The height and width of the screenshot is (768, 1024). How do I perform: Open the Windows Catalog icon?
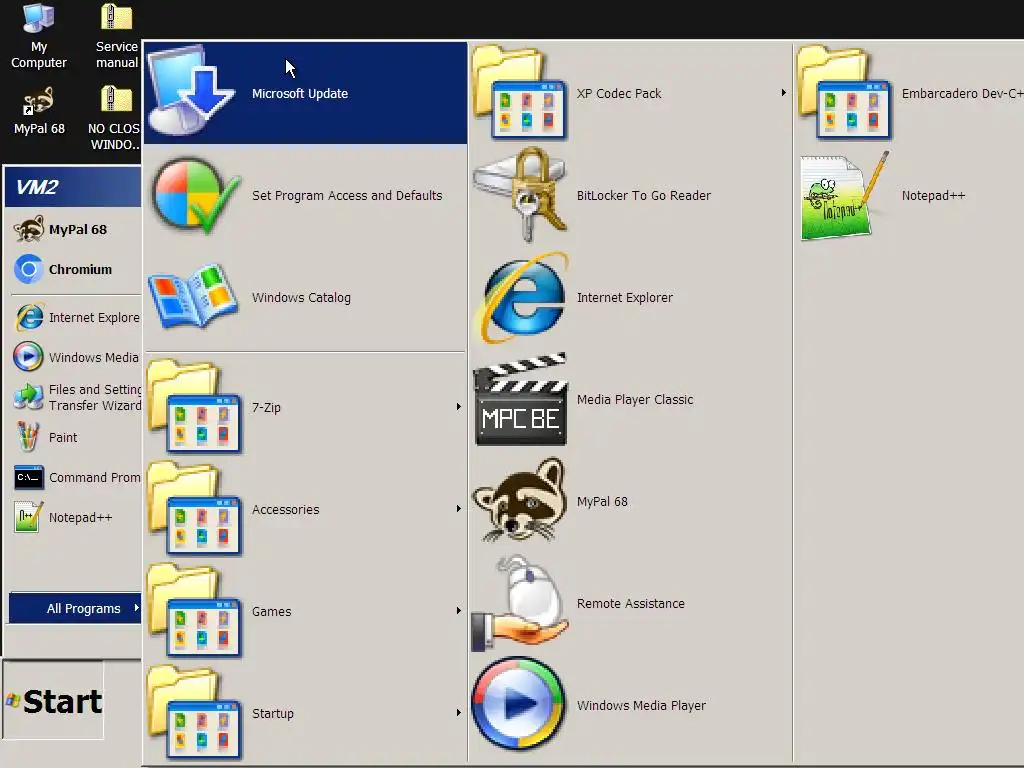(193, 296)
